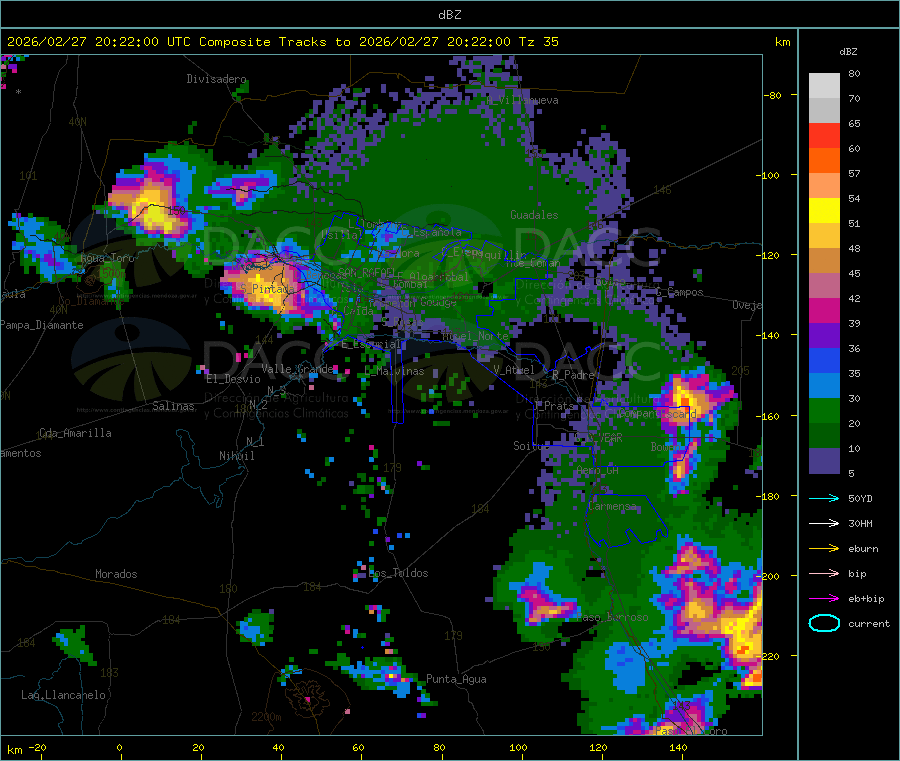Select the bright green 20-30 dBZ swatch
Screen dimensions: 900x761
point(824,410)
